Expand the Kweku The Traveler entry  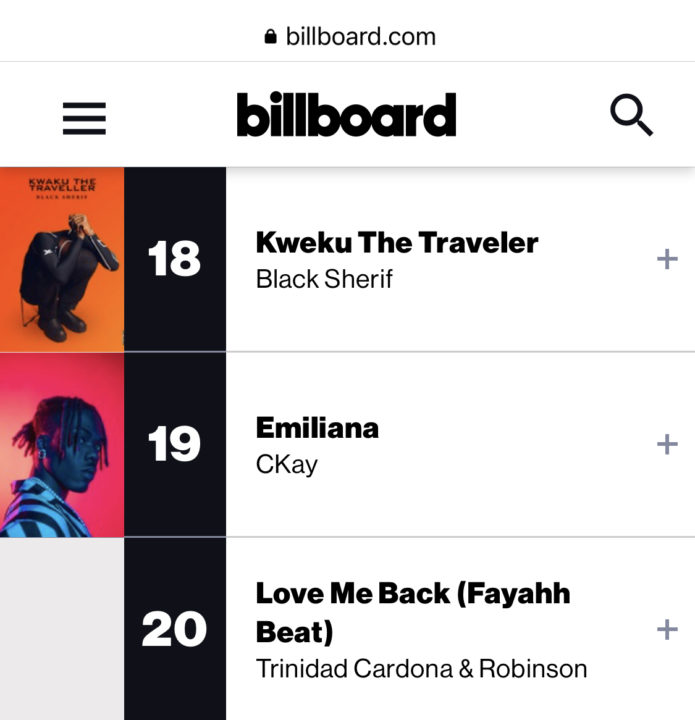click(667, 259)
